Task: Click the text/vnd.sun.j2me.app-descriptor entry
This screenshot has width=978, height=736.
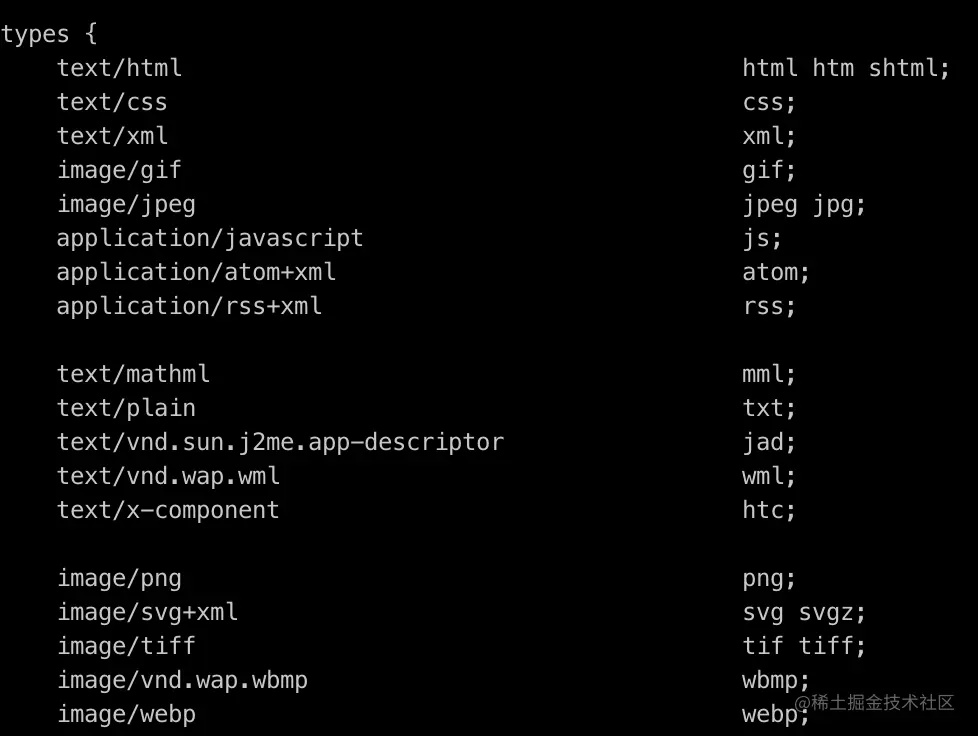Action: [x=280, y=442]
